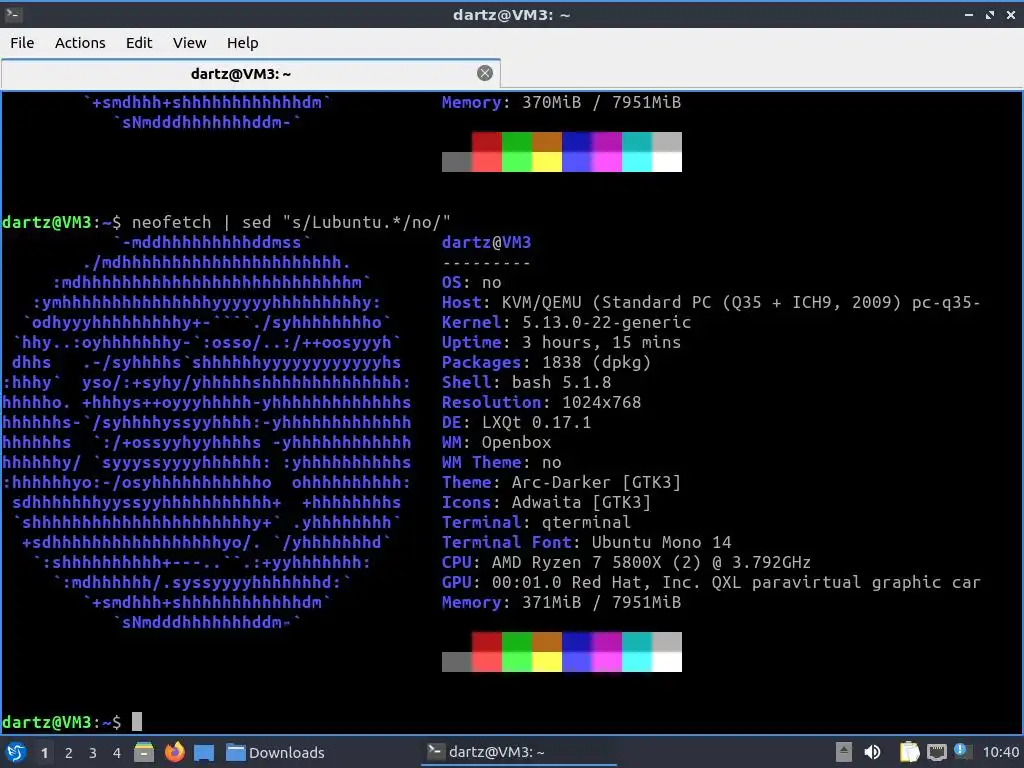Click the terminal icon in the title bar
Screen dimensions: 1024x768
(x=13, y=14)
